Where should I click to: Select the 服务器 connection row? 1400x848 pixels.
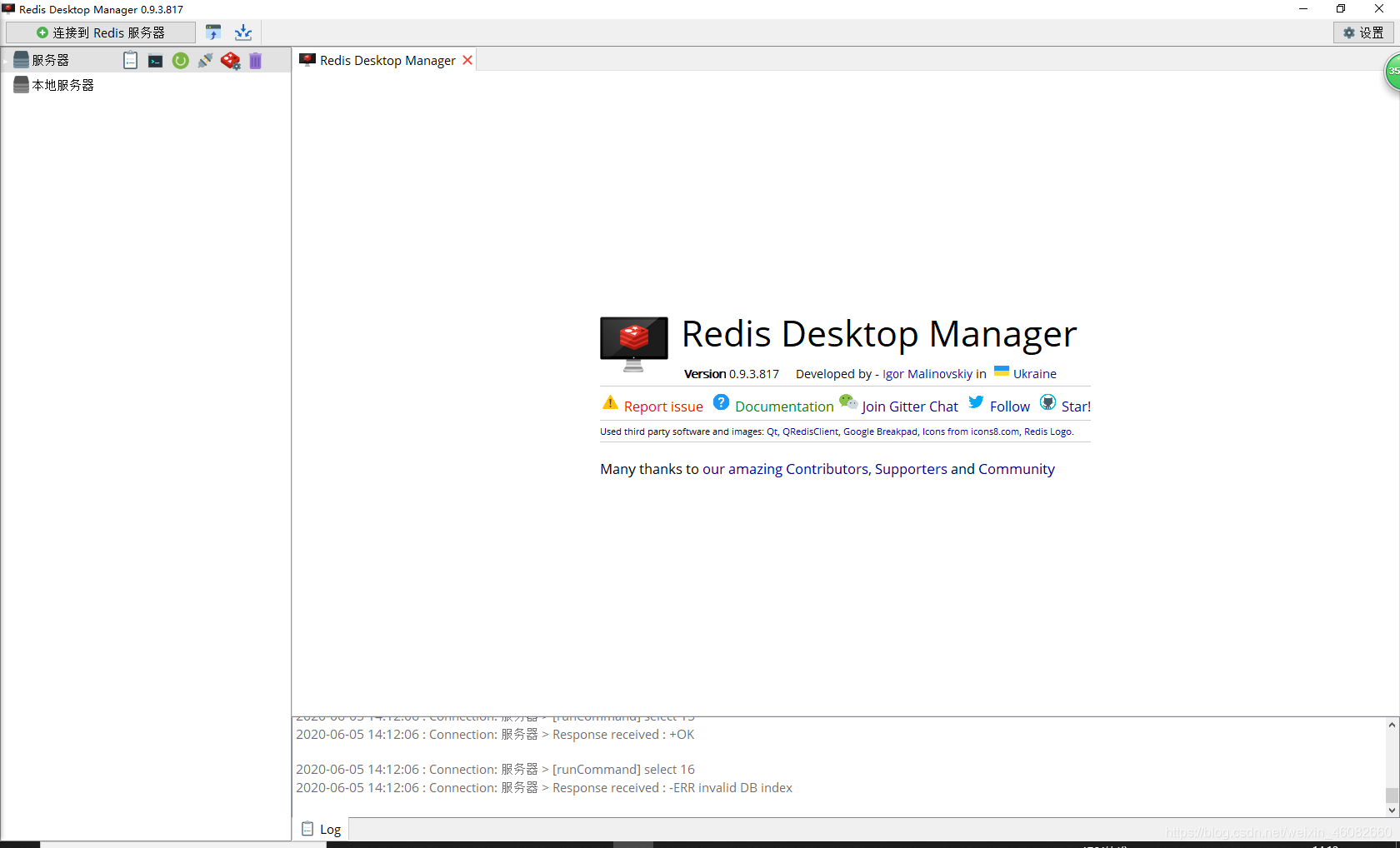click(x=146, y=60)
